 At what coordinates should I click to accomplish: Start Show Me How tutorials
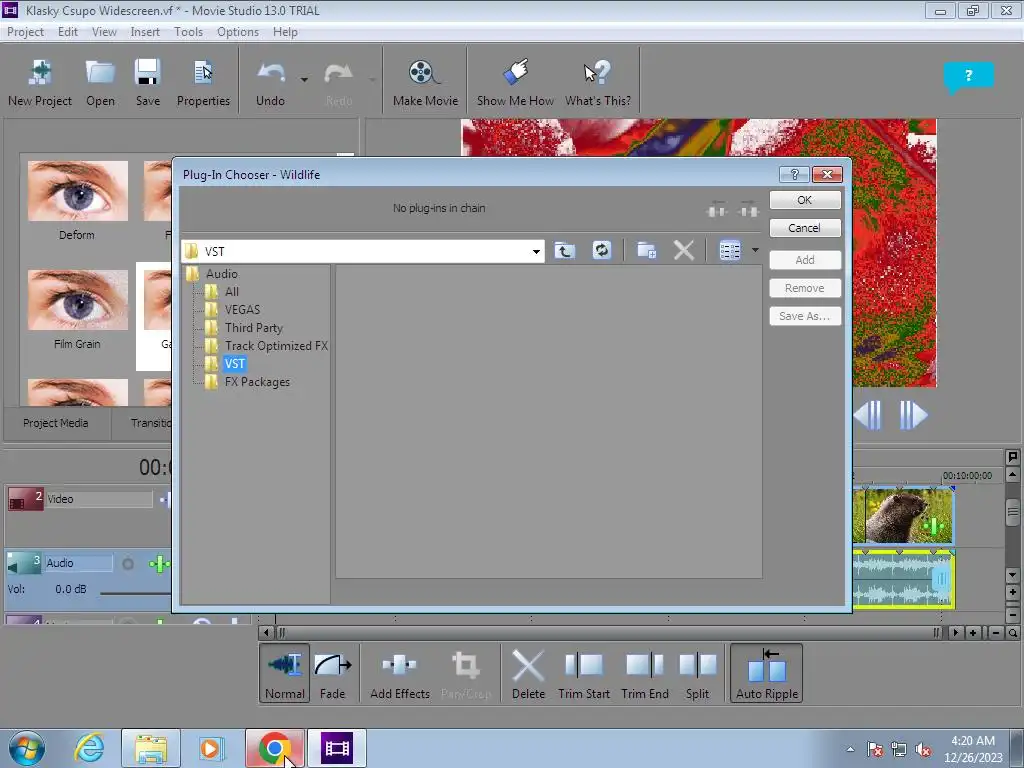[515, 82]
